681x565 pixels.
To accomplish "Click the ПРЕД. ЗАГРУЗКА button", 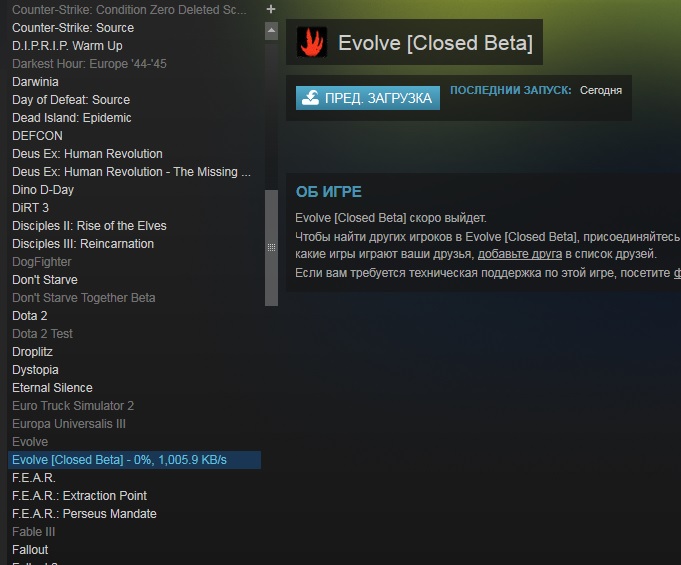I will pos(367,98).
